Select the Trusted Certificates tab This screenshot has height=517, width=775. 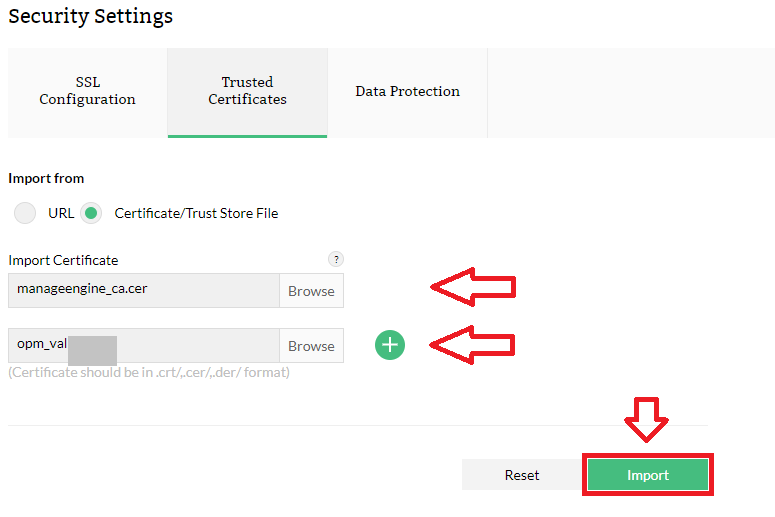point(247,91)
